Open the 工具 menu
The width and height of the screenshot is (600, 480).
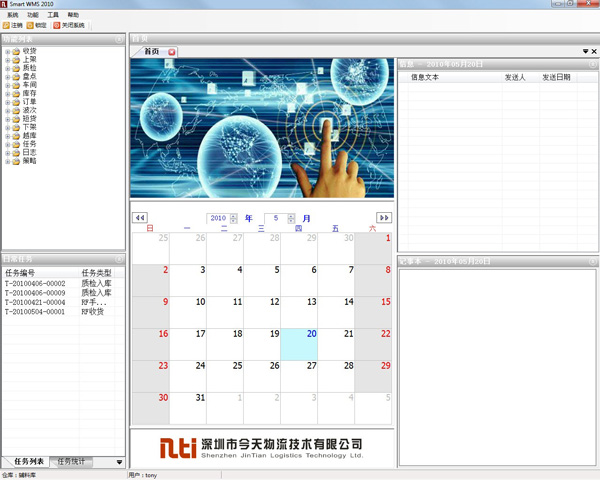tap(53, 15)
